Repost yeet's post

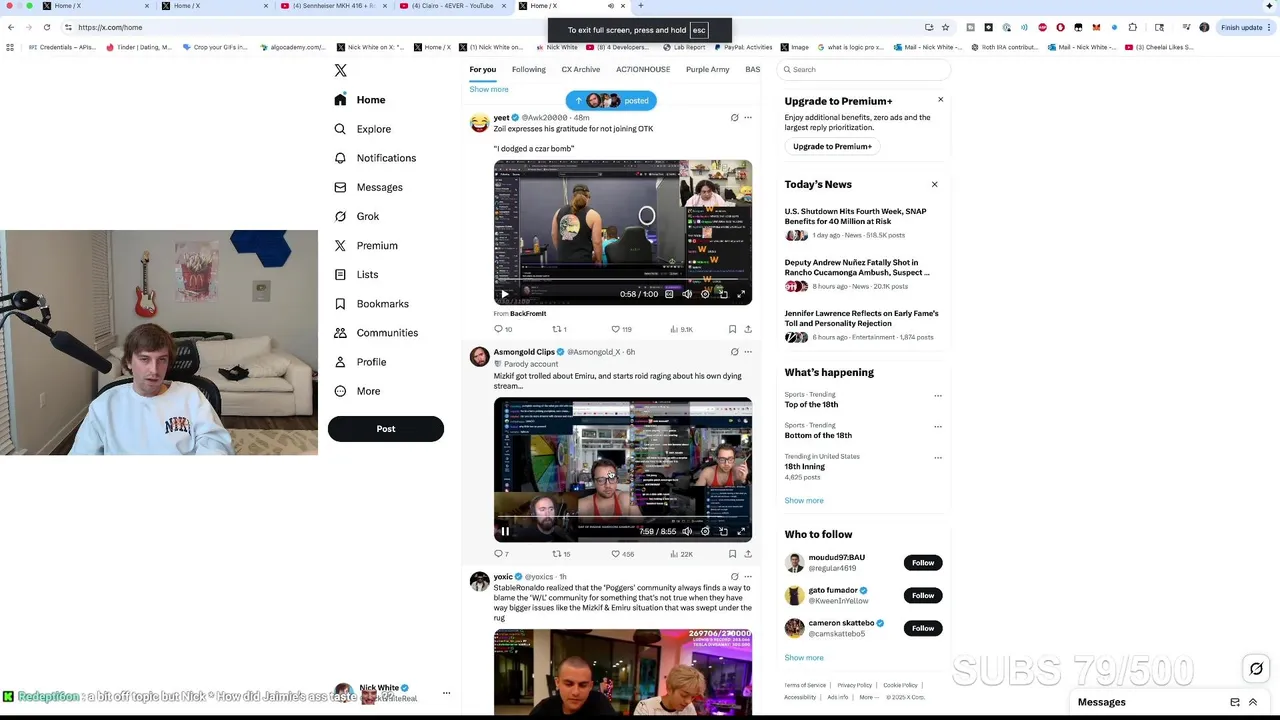click(560, 329)
